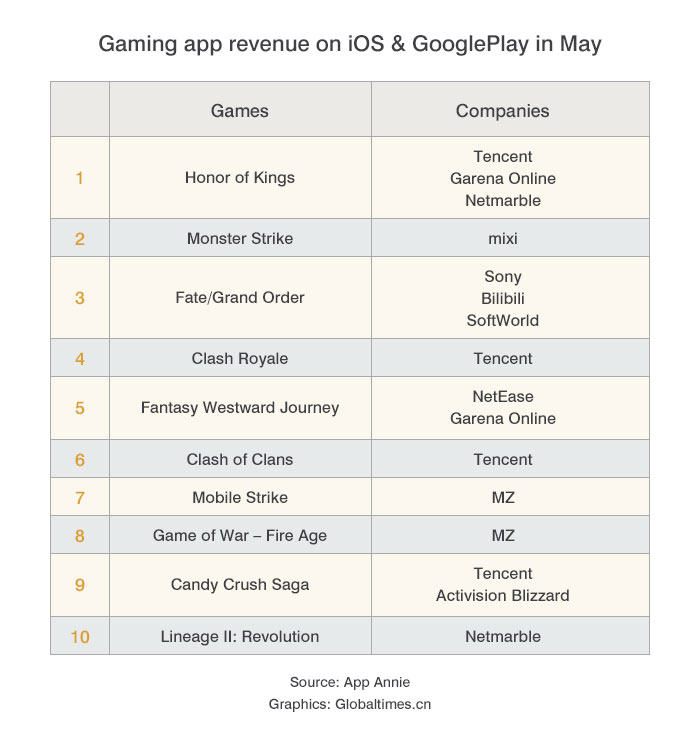Viewport: 700px width, 730px height.
Task: Select NetEase in the company column
Action: pos(502,397)
